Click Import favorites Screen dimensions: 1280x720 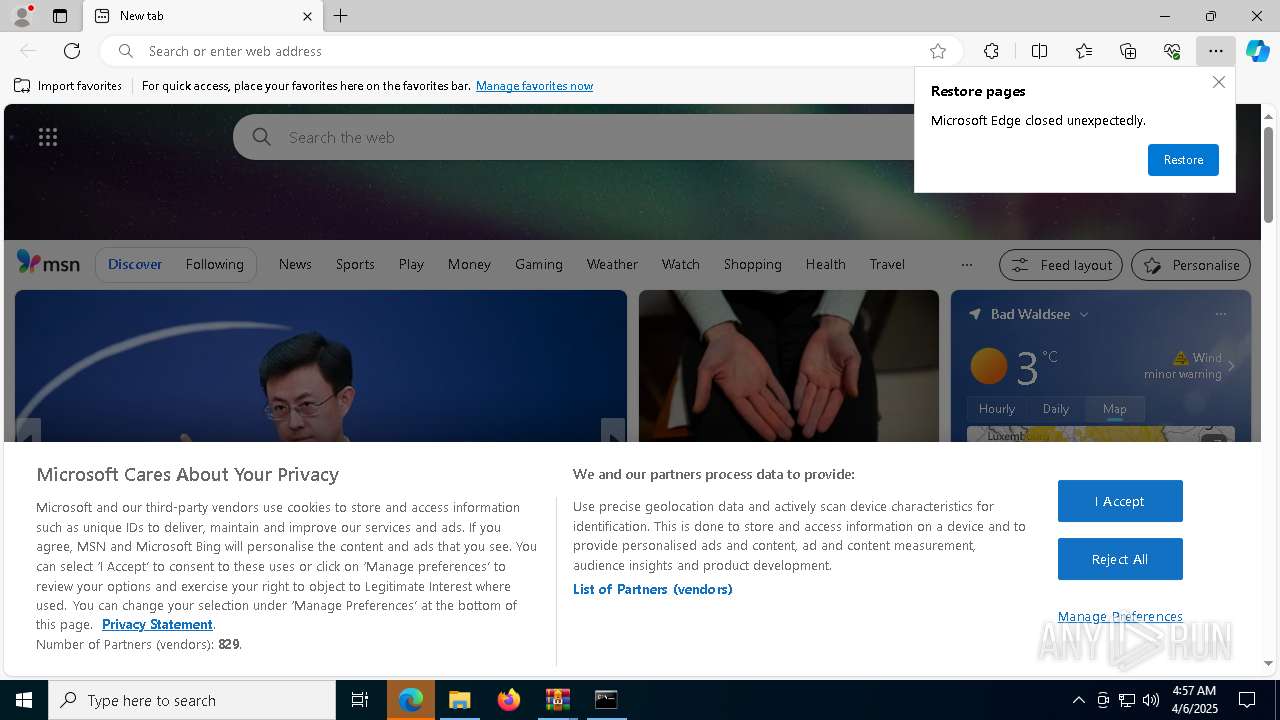coord(68,86)
